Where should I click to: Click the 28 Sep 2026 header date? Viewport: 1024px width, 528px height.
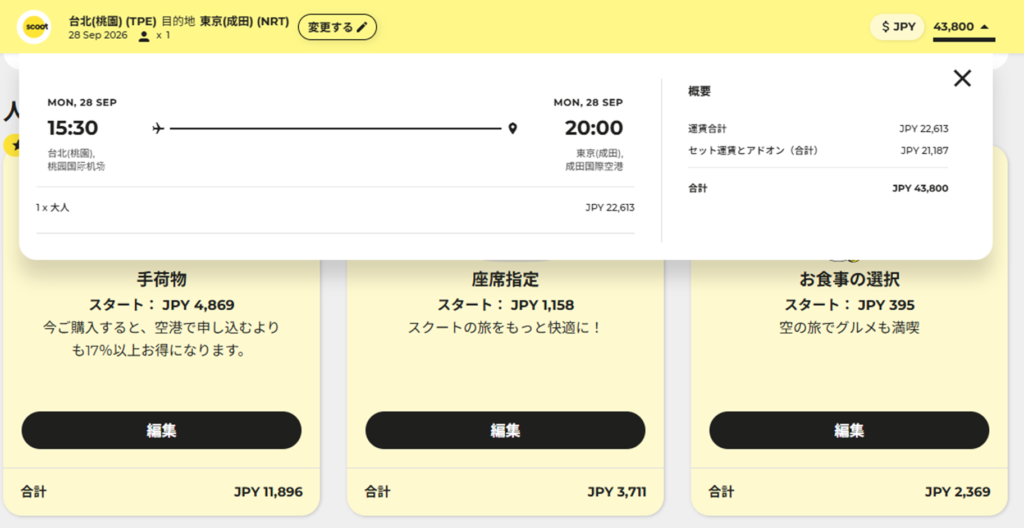(x=98, y=36)
